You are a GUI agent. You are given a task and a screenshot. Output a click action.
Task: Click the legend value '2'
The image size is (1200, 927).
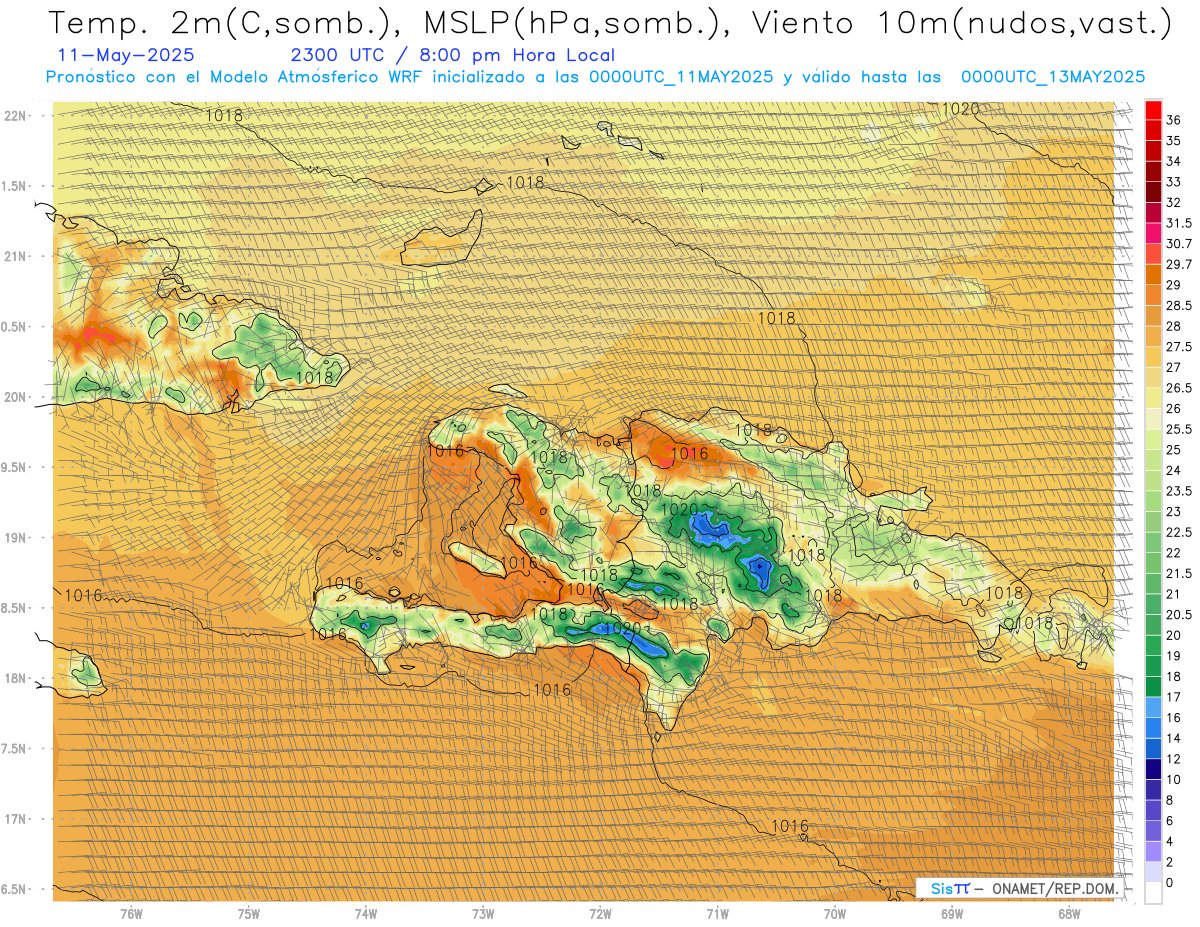click(1170, 862)
